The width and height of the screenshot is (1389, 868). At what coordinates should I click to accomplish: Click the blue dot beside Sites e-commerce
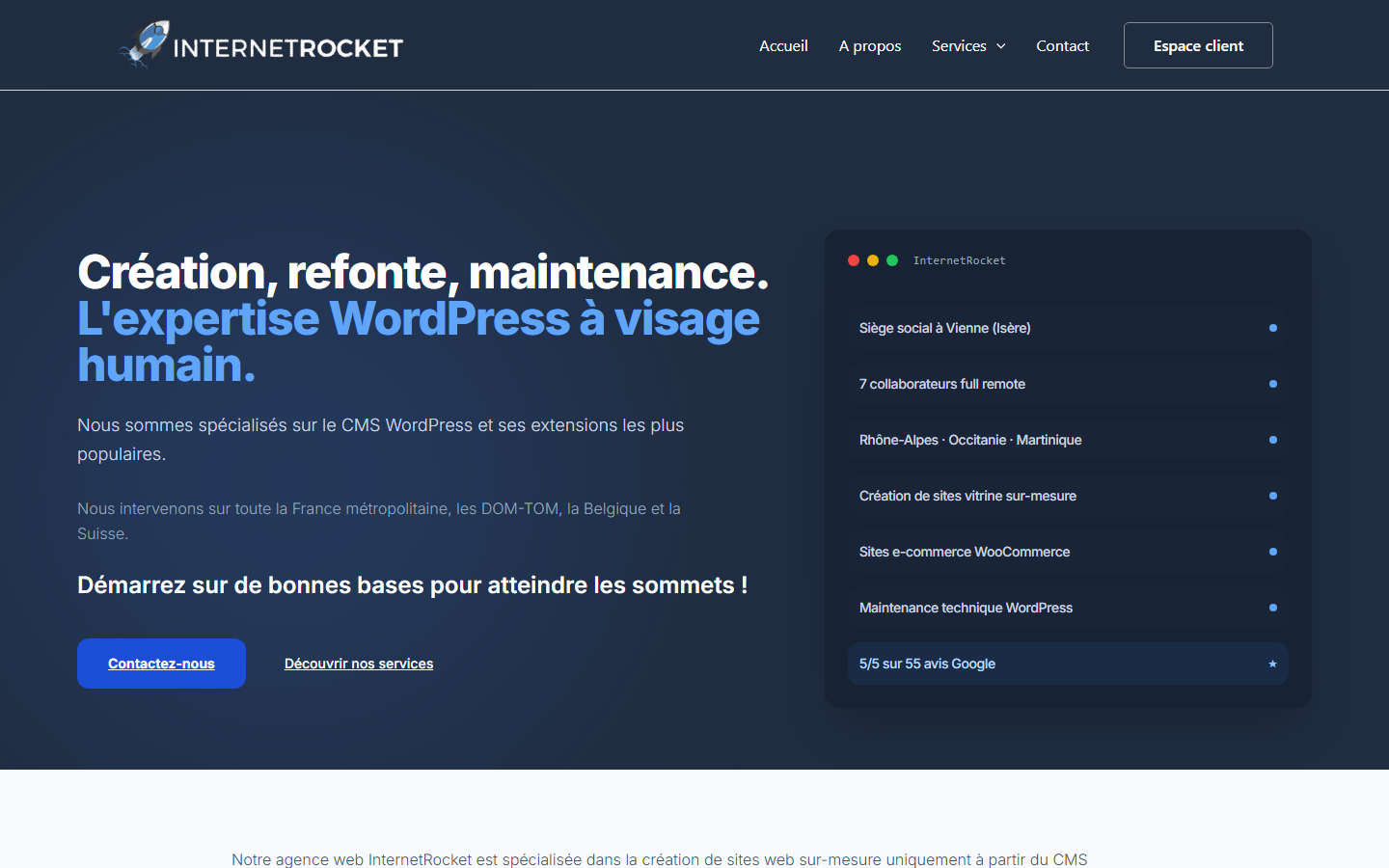1273,552
